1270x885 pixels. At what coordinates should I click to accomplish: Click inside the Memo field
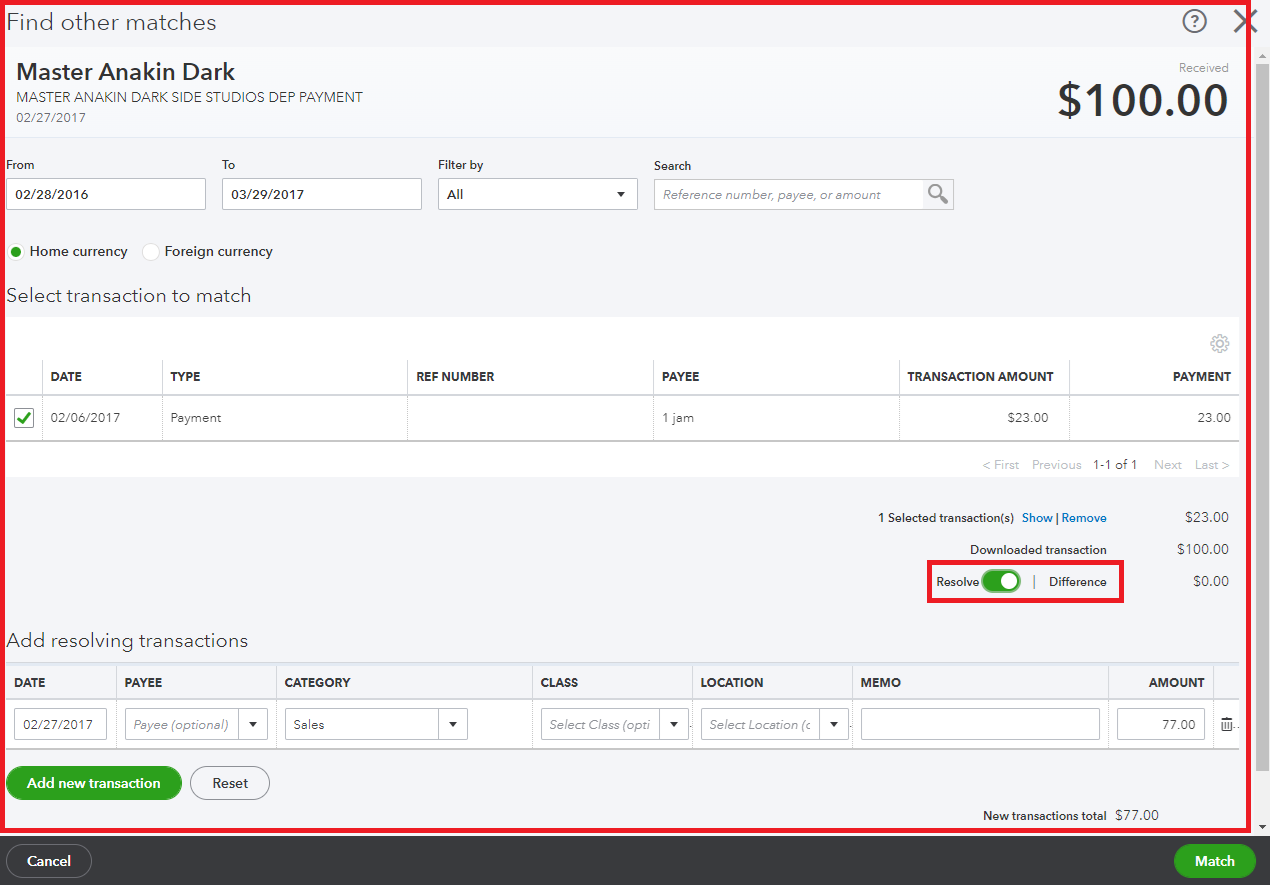coord(979,723)
